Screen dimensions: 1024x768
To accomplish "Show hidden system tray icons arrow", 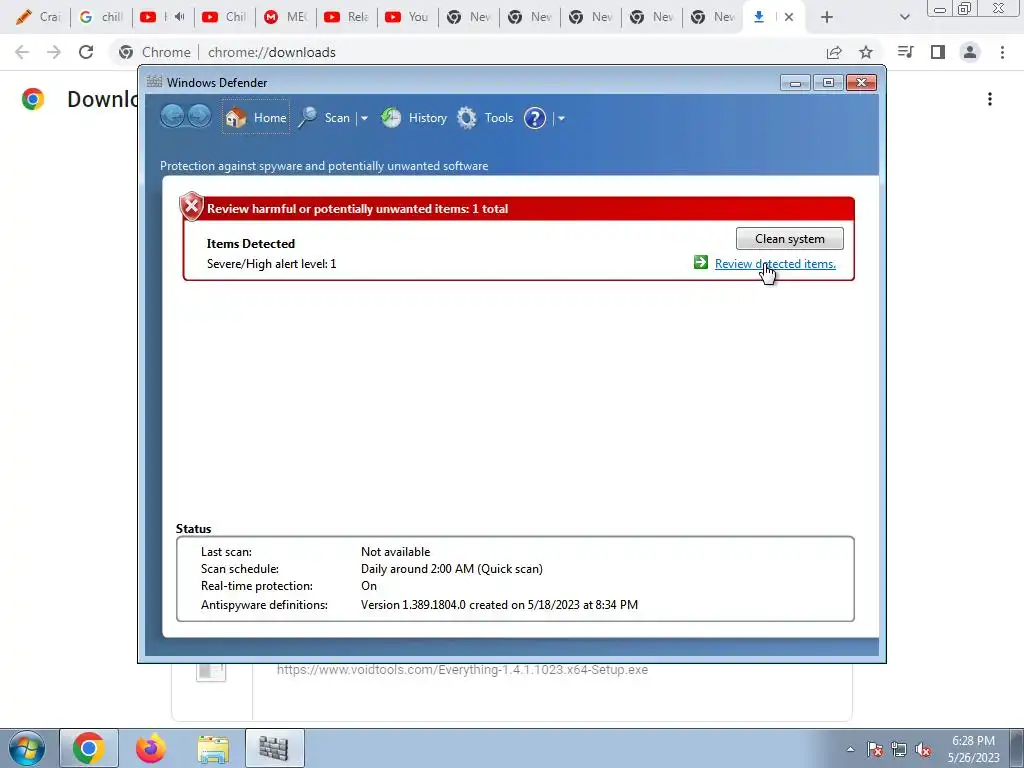I will (x=850, y=749).
